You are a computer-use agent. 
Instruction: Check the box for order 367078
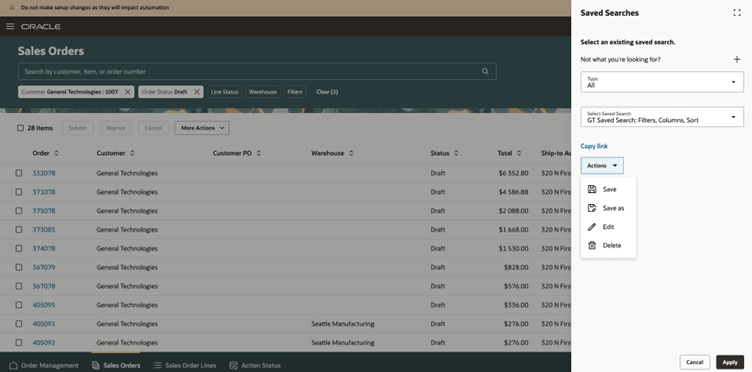(x=19, y=286)
